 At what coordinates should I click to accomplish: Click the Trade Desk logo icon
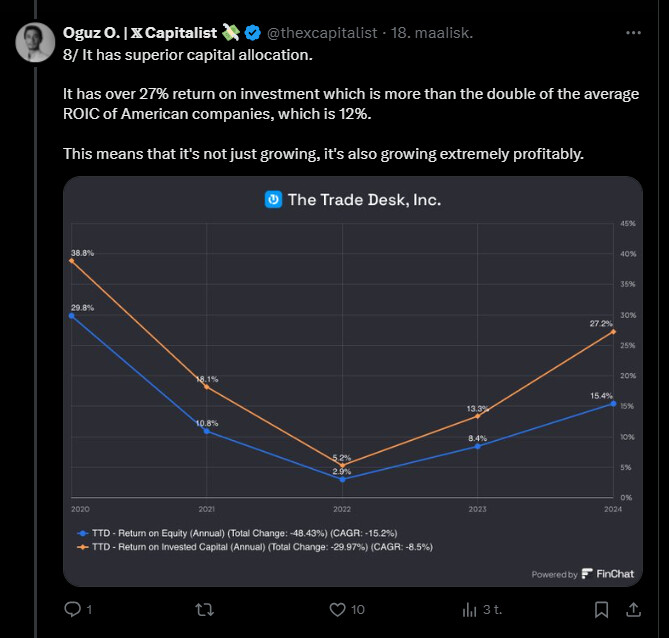(273, 199)
